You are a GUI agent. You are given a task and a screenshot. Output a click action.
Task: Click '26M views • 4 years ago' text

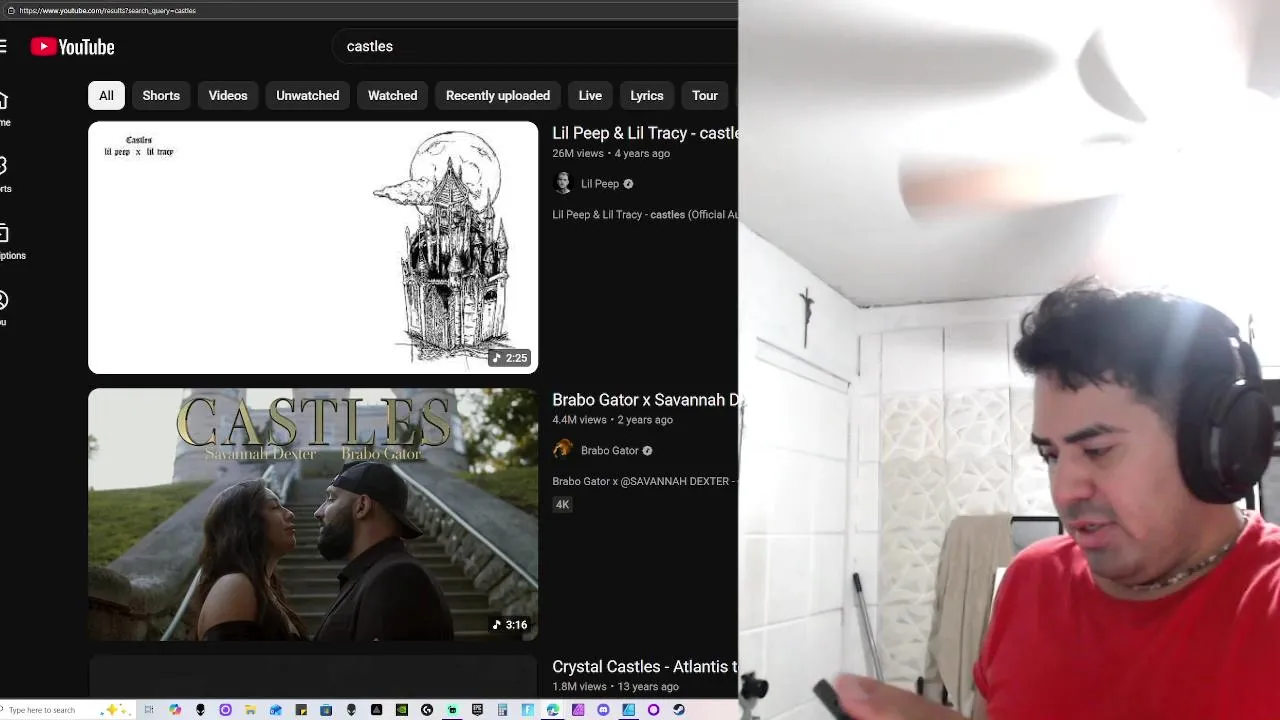(x=611, y=154)
